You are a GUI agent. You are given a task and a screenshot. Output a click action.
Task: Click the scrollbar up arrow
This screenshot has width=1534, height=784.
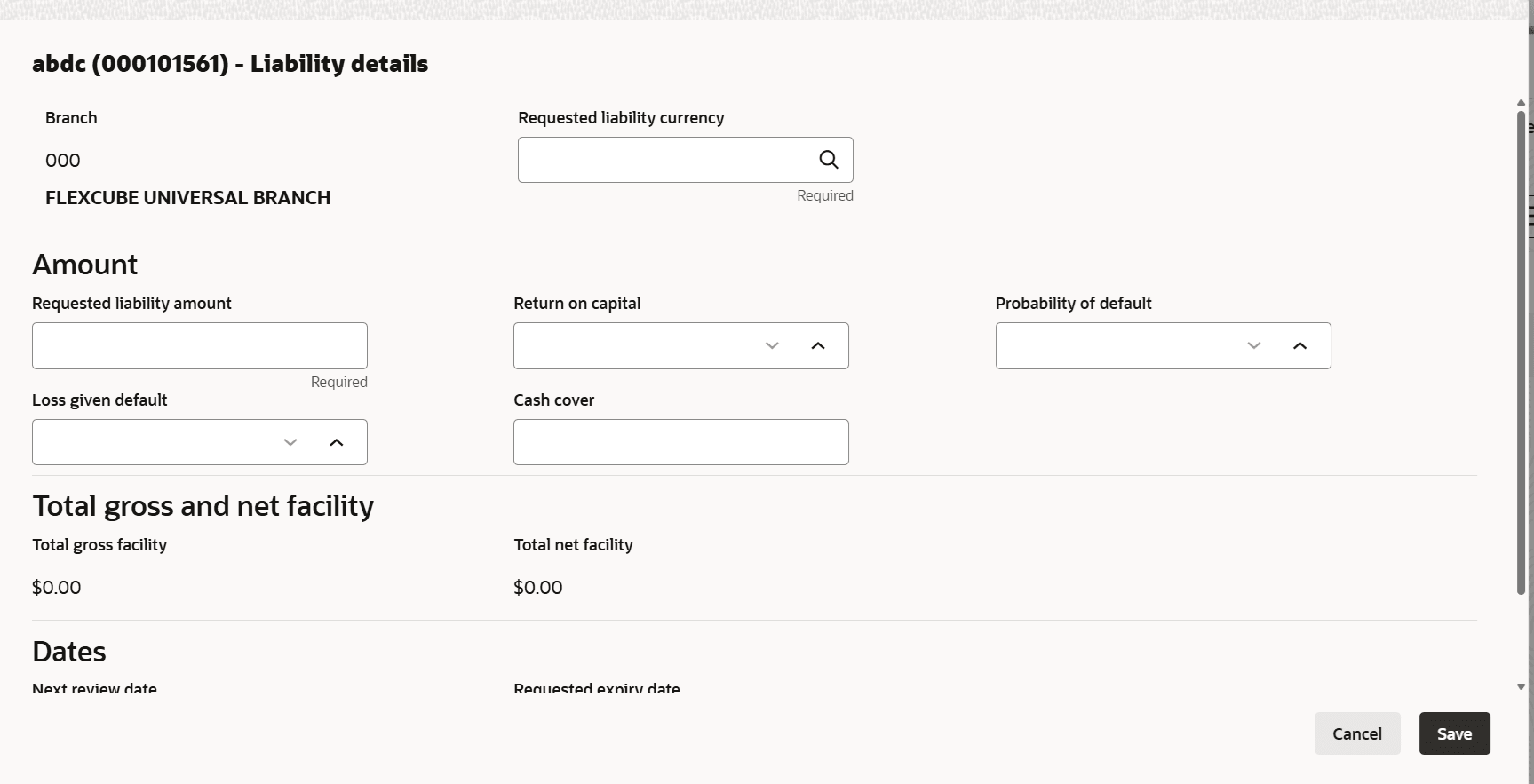coord(1521,103)
